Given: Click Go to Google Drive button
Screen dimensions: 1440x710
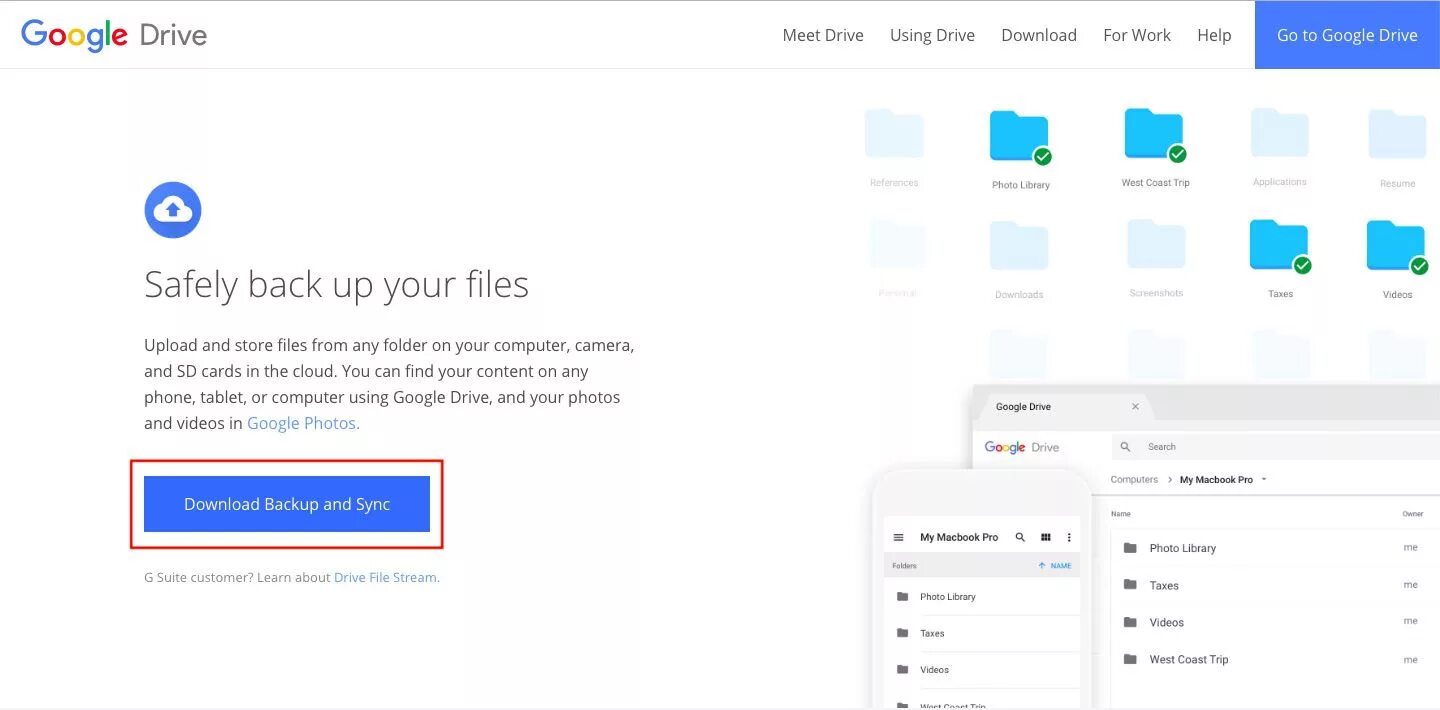Looking at the screenshot, I should pos(1347,35).
